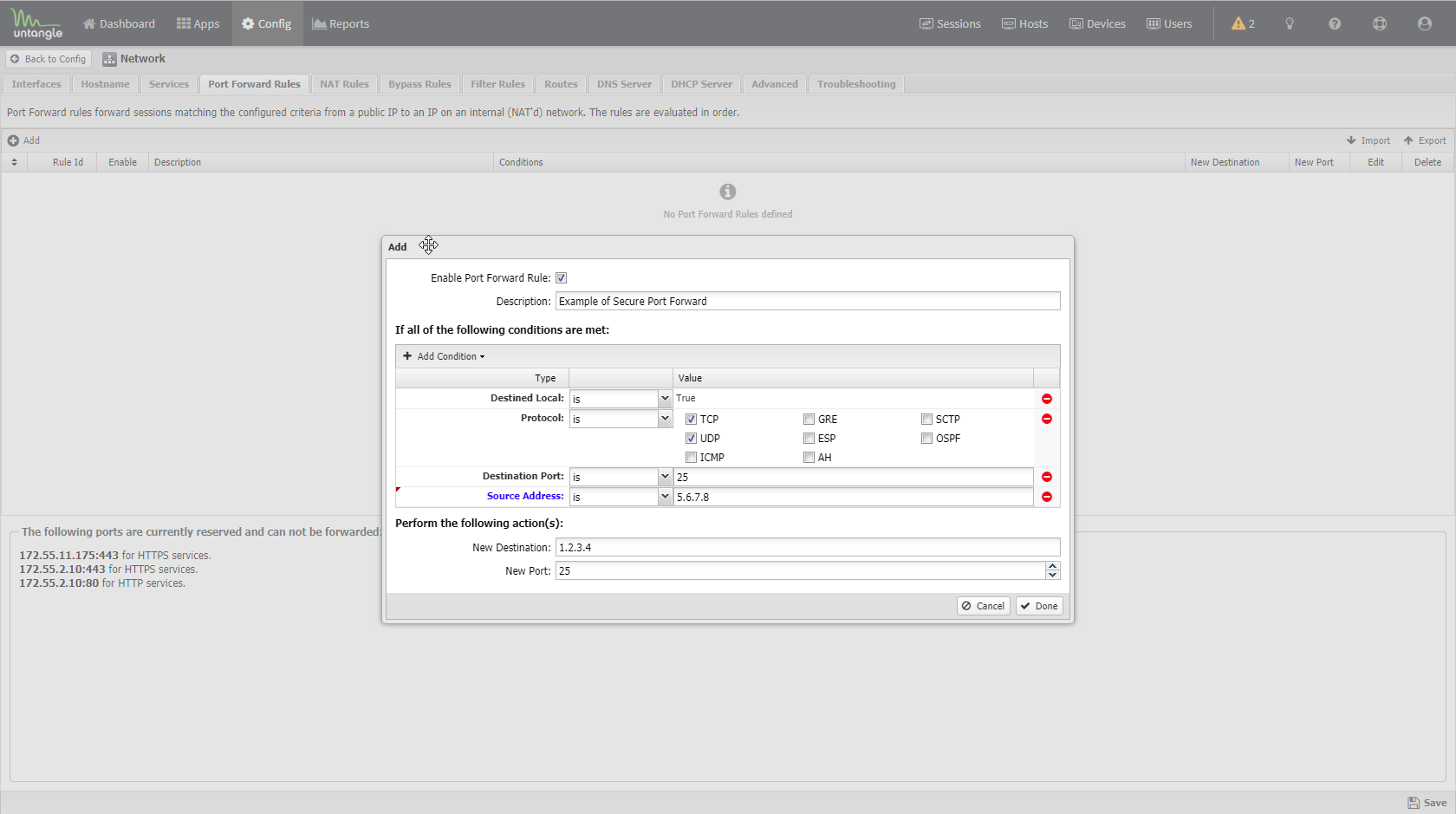Open the Add Condition dropdown
Image resolution: width=1456 pixels, height=814 pixels.
point(443,355)
